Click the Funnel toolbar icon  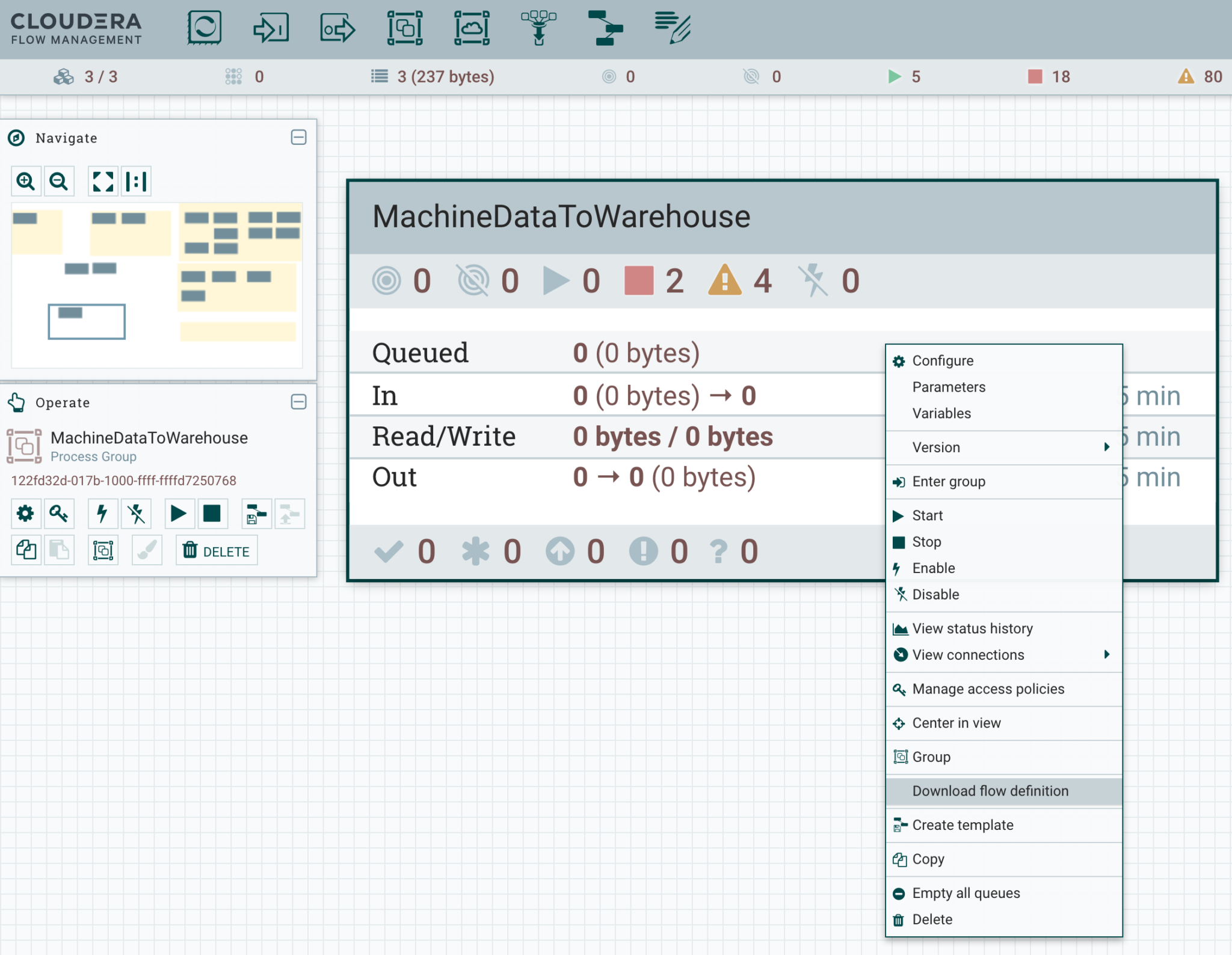(x=538, y=28)
